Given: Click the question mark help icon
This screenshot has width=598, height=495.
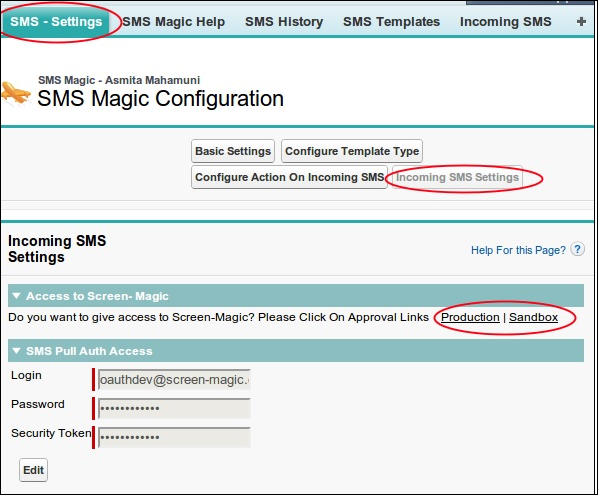Looking at the screenshot, I should coord(577,249).
